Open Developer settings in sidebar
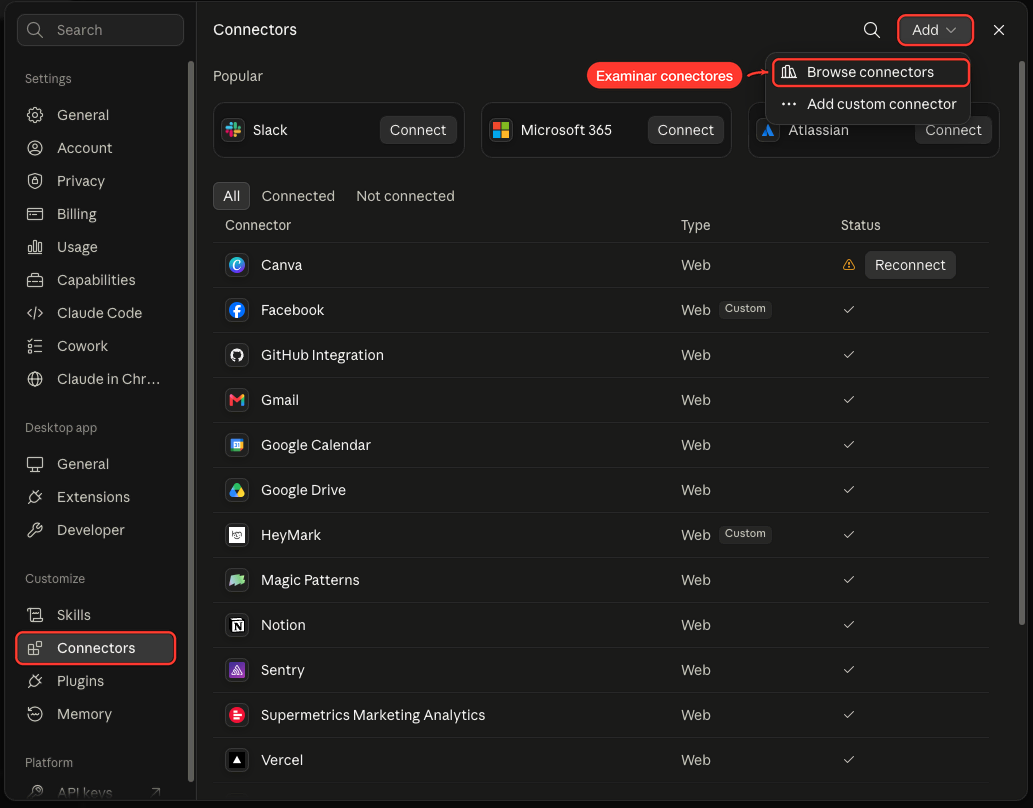Screen dimensions: 1033x808 [96, 530]
